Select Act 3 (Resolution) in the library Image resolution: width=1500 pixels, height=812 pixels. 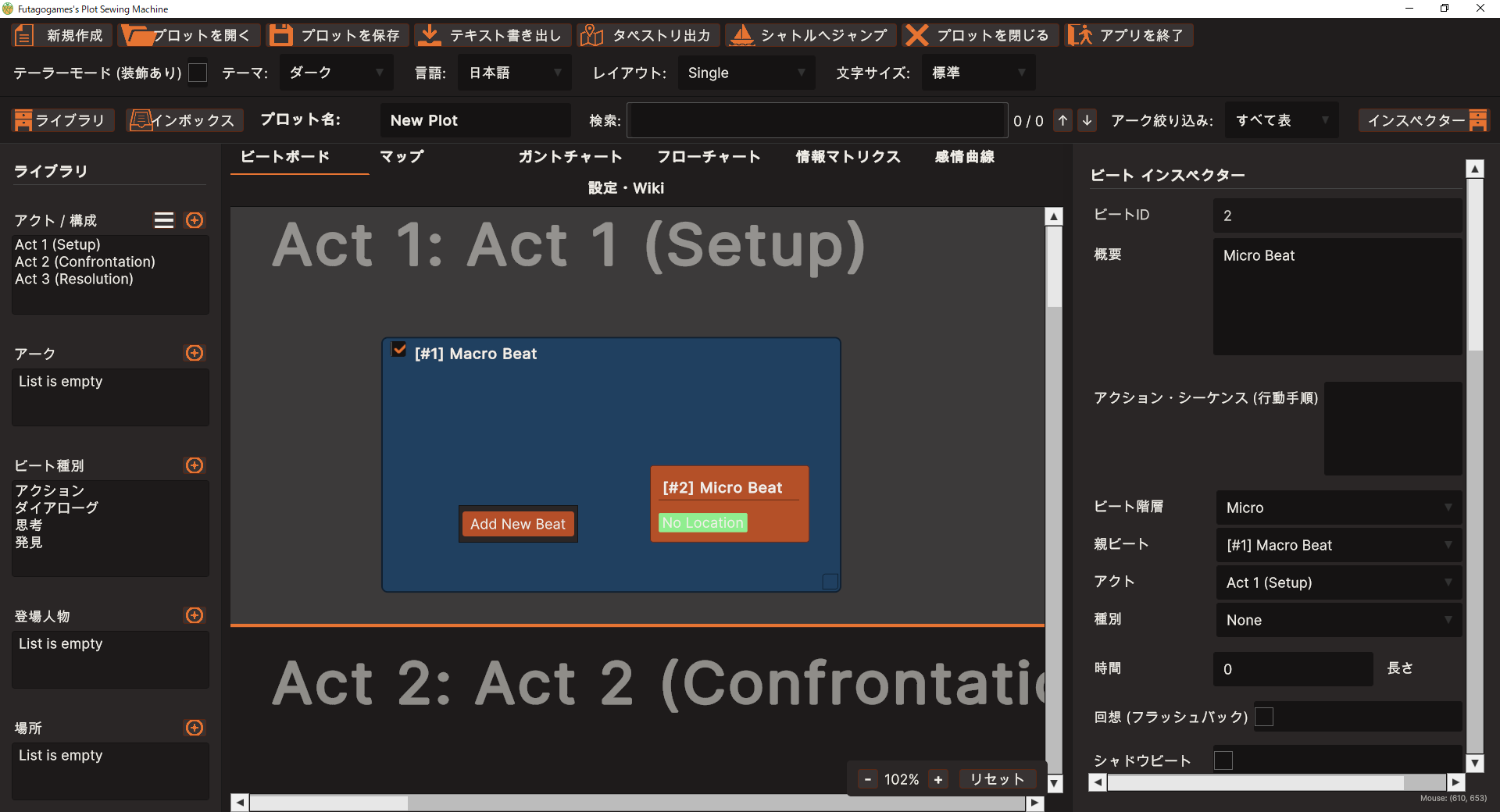74,279
